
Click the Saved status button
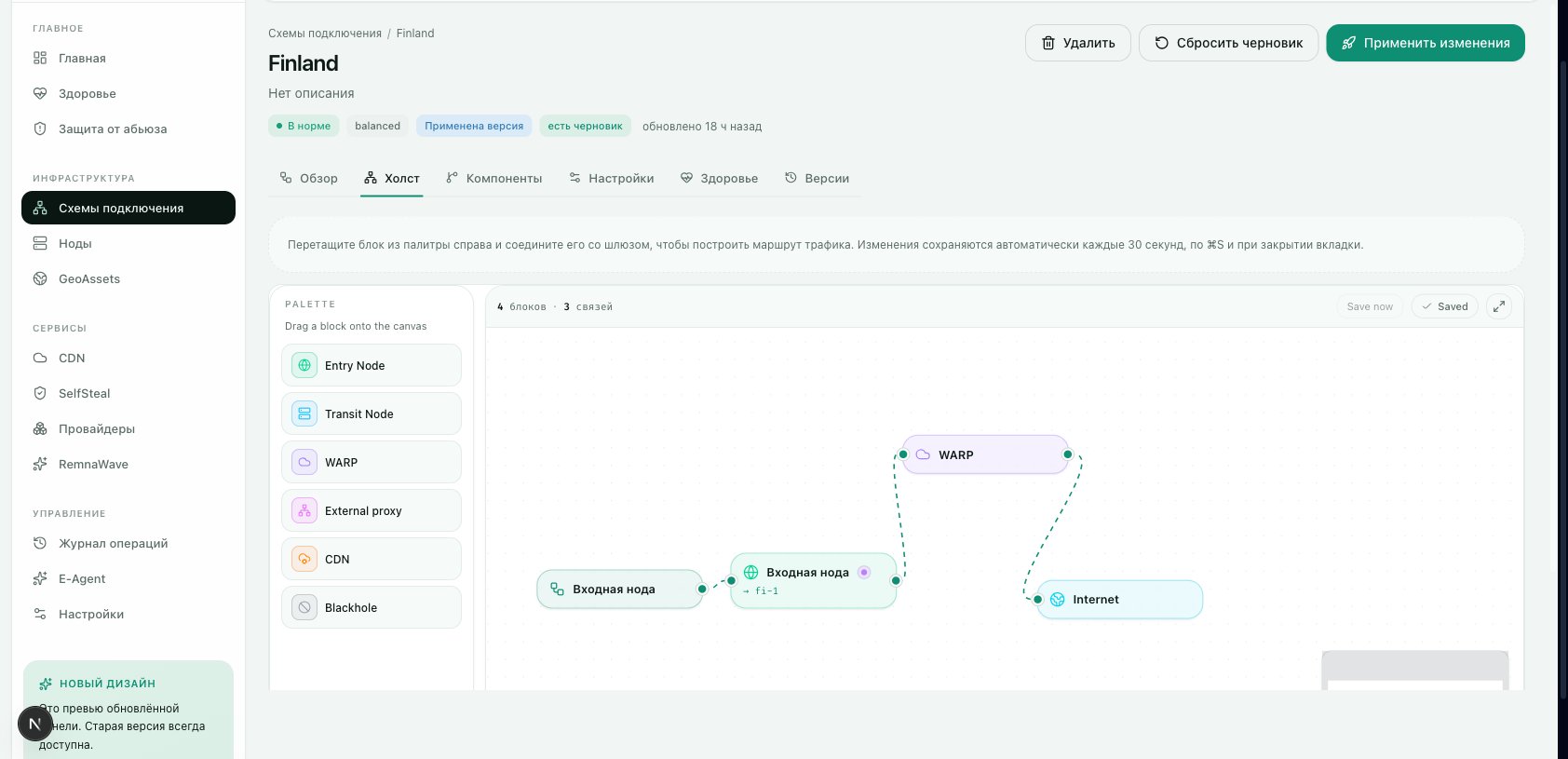pos(1444,306)
